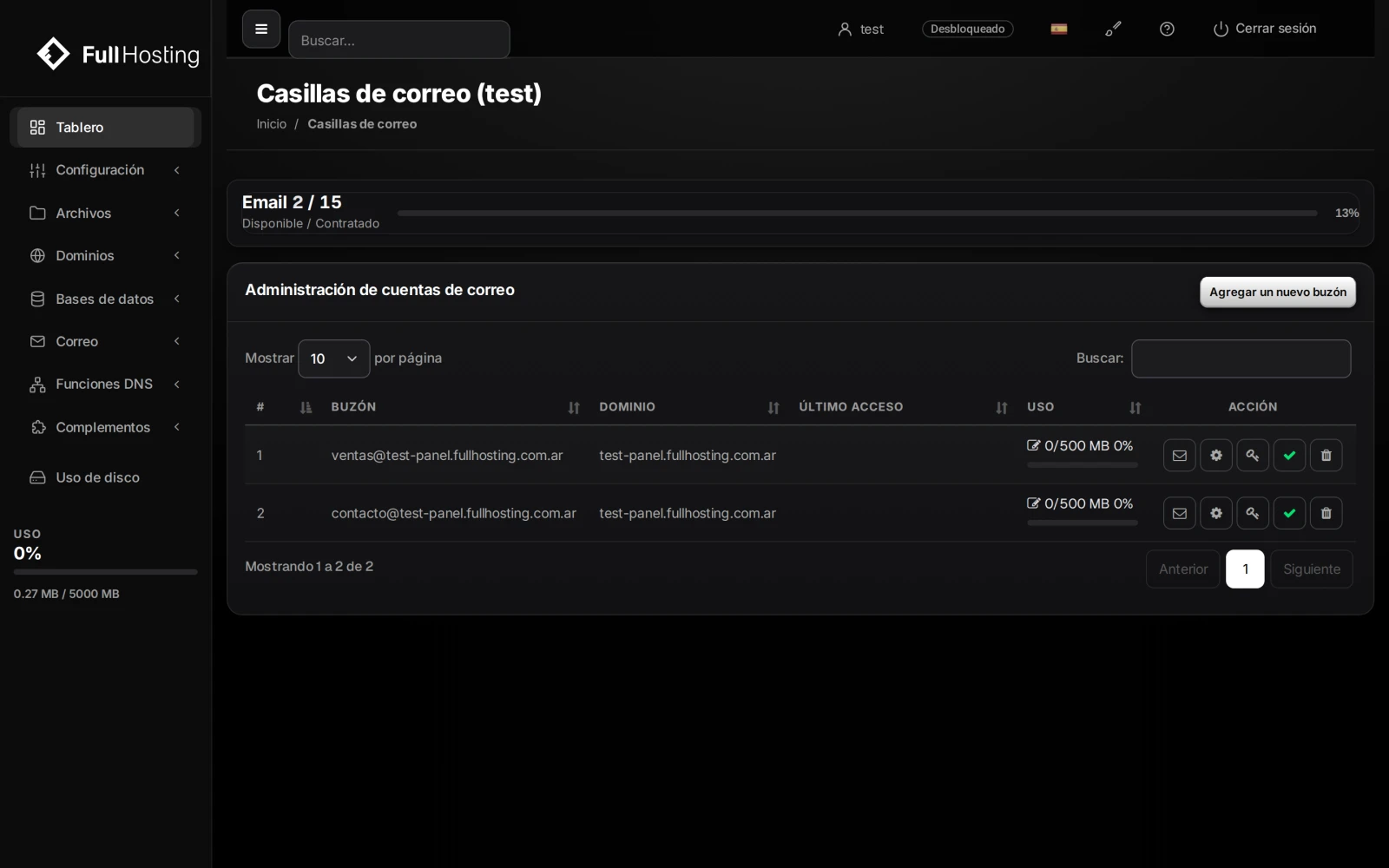Expand the Configuración menu chevron
This screenshot has height=868, width=1389.
[x=176, y=170]
